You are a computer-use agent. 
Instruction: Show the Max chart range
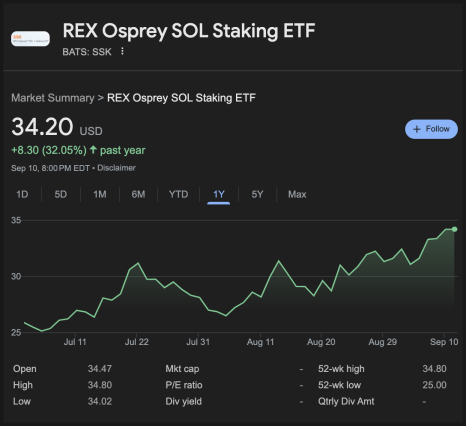pyautogui.click(x=297, y=194)
